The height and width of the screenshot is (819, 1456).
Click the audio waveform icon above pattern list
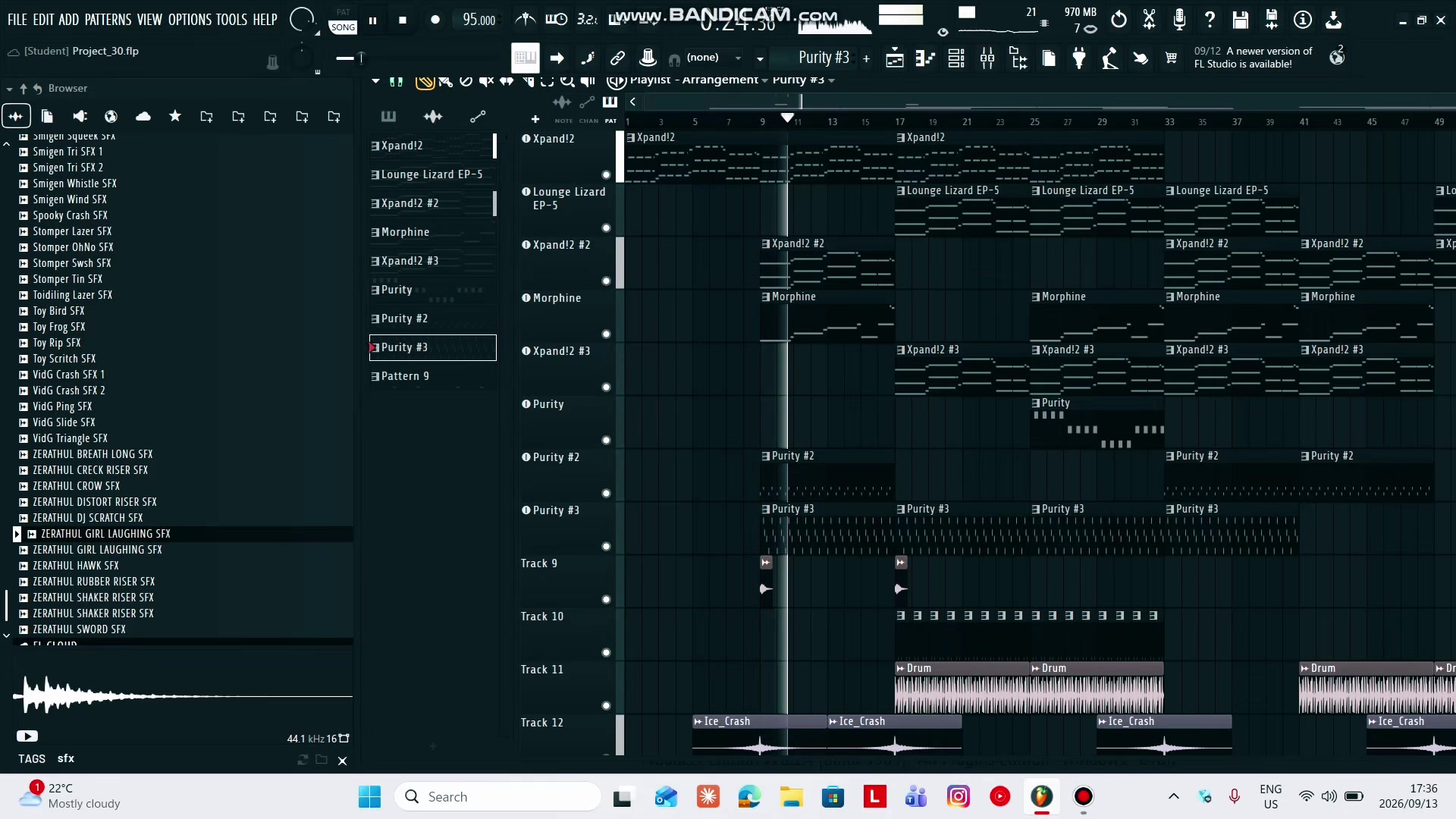(x=433, y=116)
